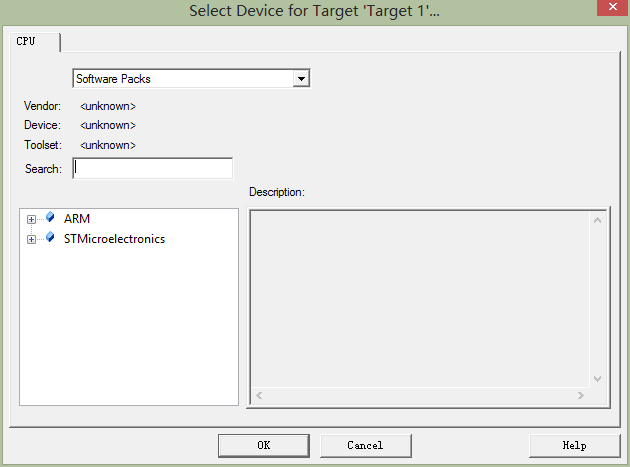Screen dimensions: 630x467
Task: Expand the ARM vendor node
Action: point(31,219)
